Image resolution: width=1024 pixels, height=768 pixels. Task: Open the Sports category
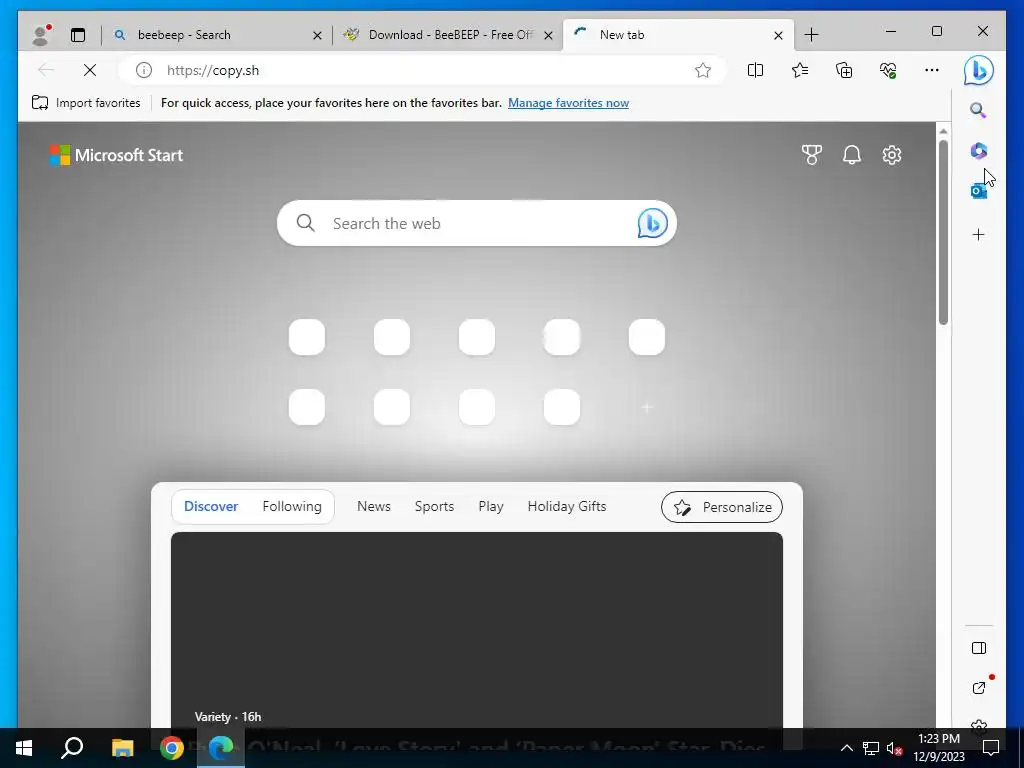[x=434, y=506]
